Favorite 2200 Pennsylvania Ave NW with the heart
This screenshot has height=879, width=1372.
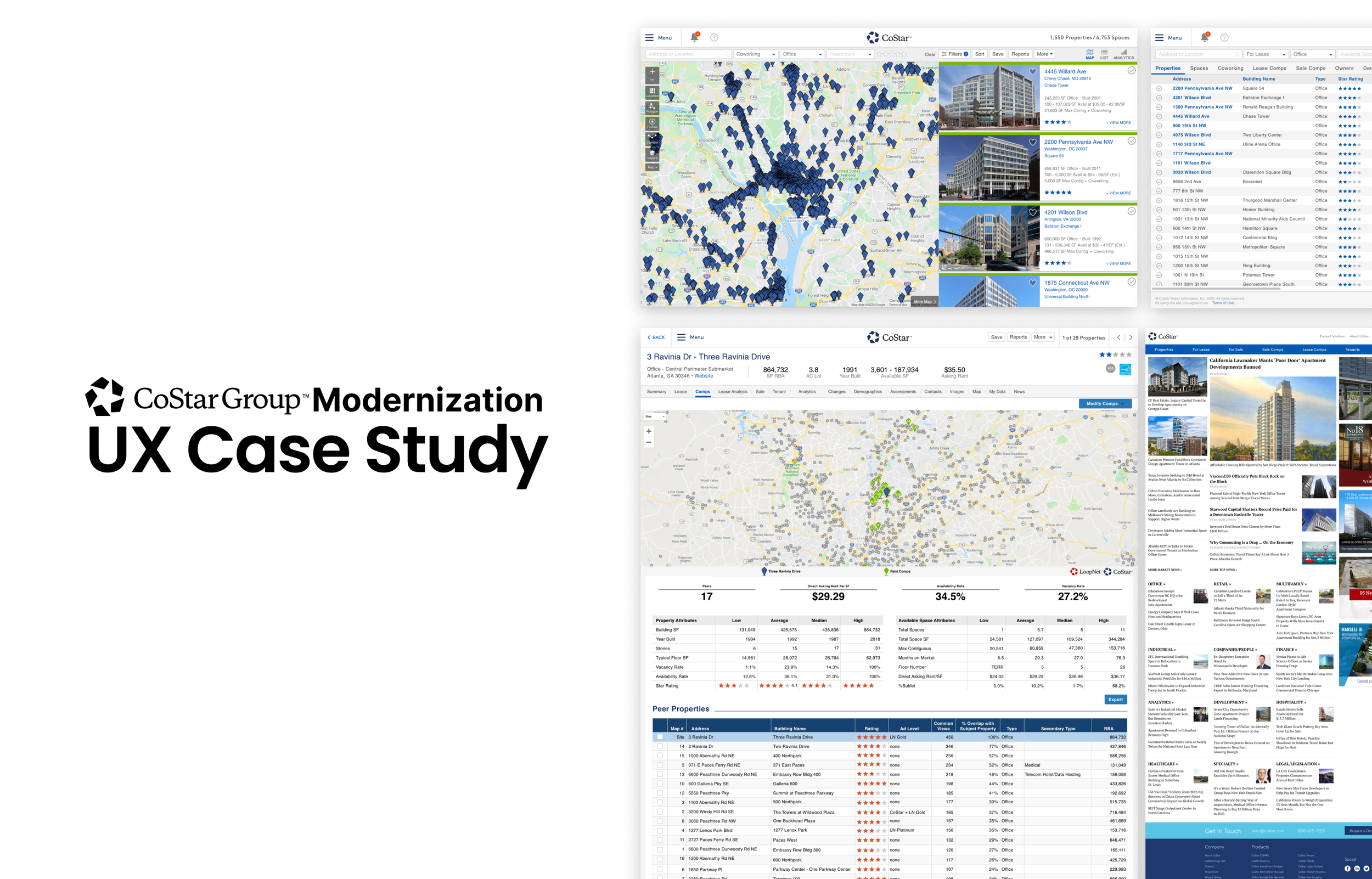[1032, 142]
